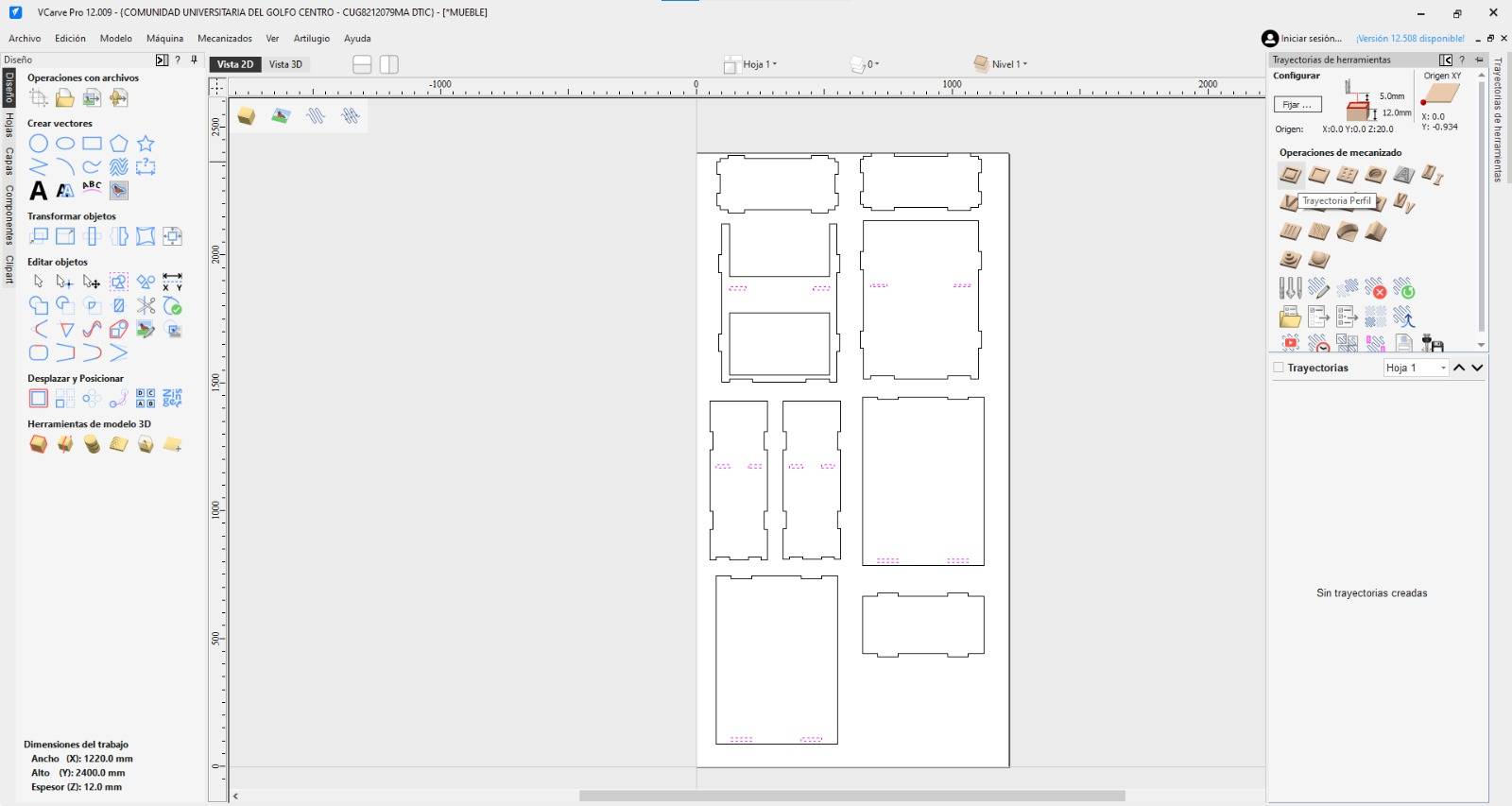Open the X Y measure tool
The width and height of the screenshot is (1512, 806).
172,282
